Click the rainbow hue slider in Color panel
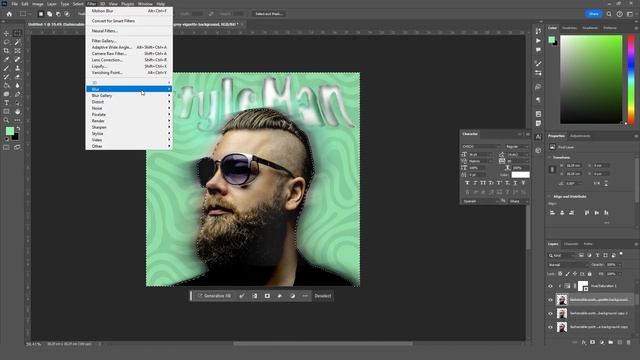This screenshot has height=360, width=640. 631,79
